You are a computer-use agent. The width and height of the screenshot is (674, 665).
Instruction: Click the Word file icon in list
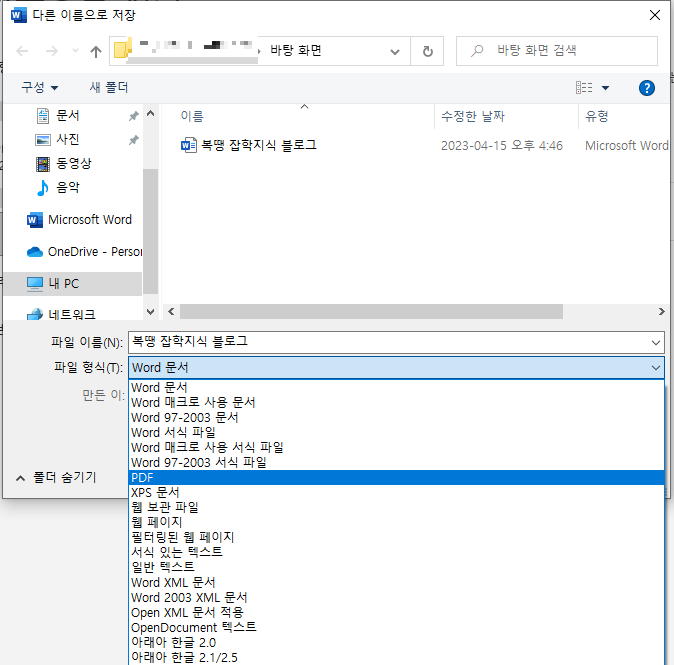189,145
